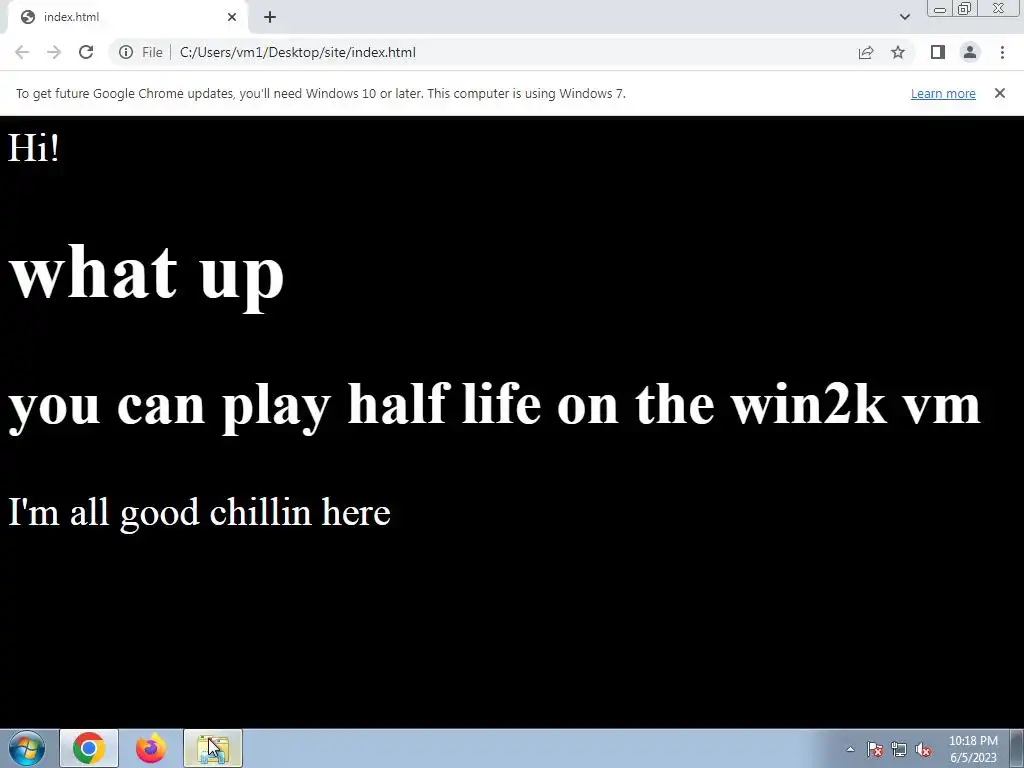Open a new tab

click(270, 17)
